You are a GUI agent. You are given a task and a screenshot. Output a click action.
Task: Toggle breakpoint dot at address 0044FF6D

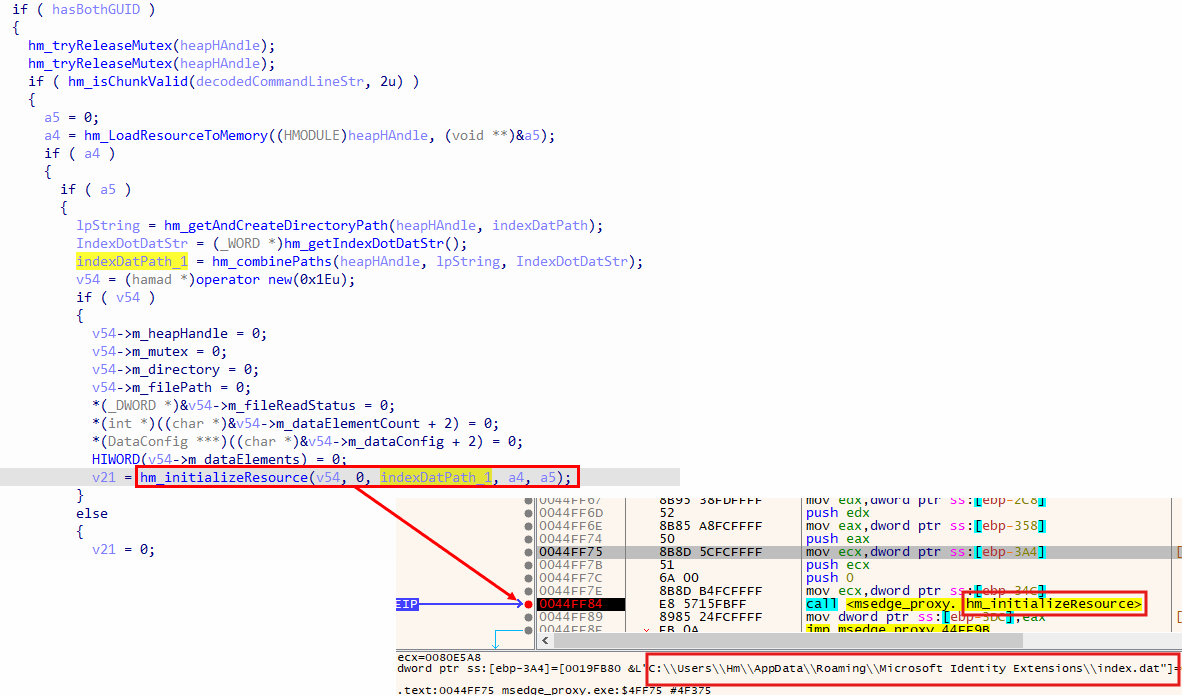click(528, 513)
